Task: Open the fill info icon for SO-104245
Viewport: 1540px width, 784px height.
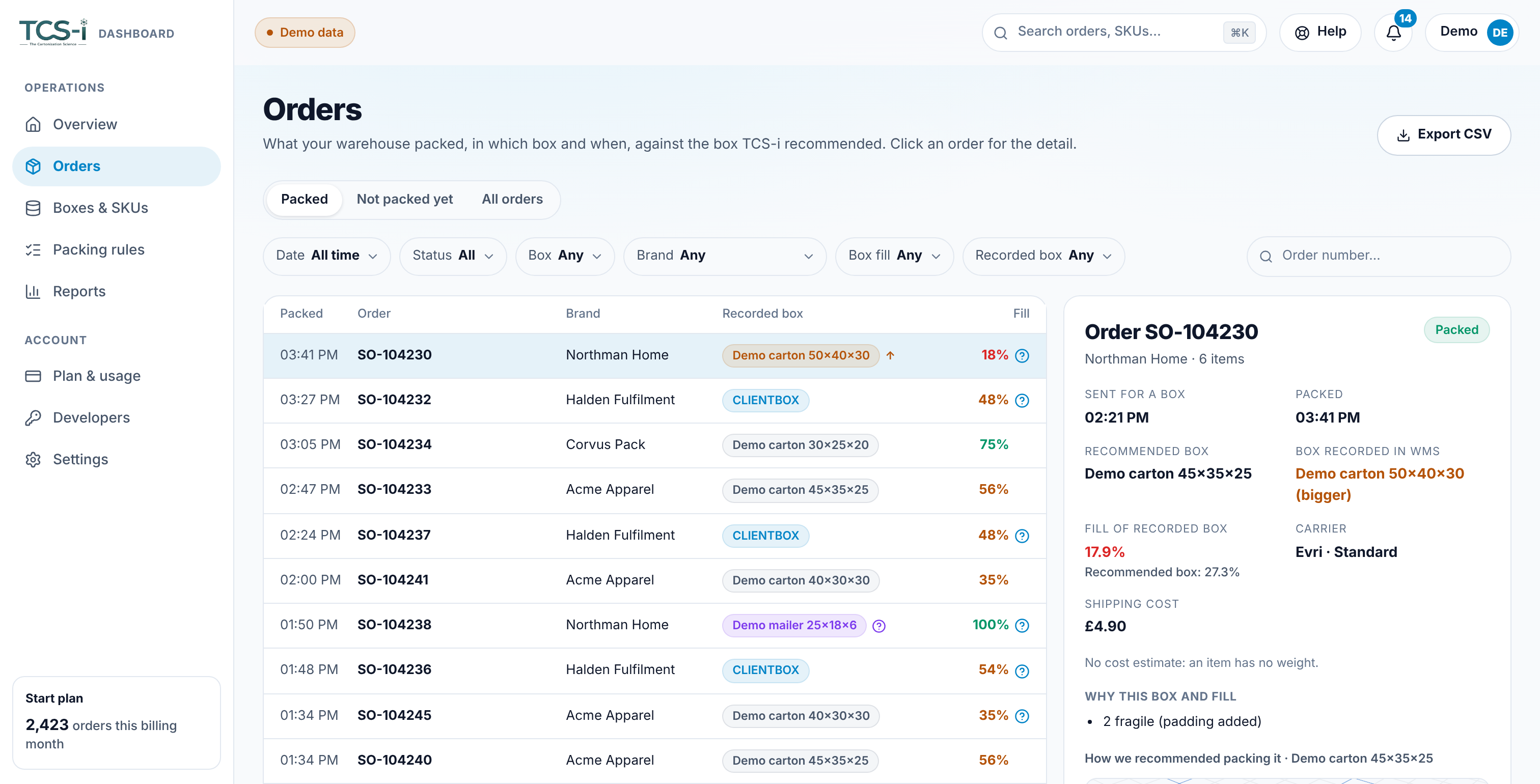Action: point(1022,716)
